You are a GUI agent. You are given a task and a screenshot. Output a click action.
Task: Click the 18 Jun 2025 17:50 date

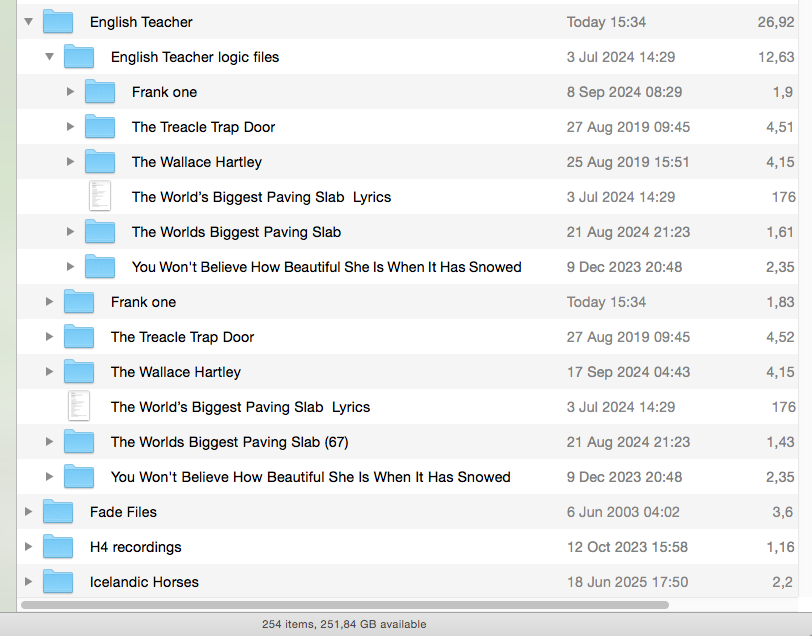pyautogui.click(x=627, y=582)
